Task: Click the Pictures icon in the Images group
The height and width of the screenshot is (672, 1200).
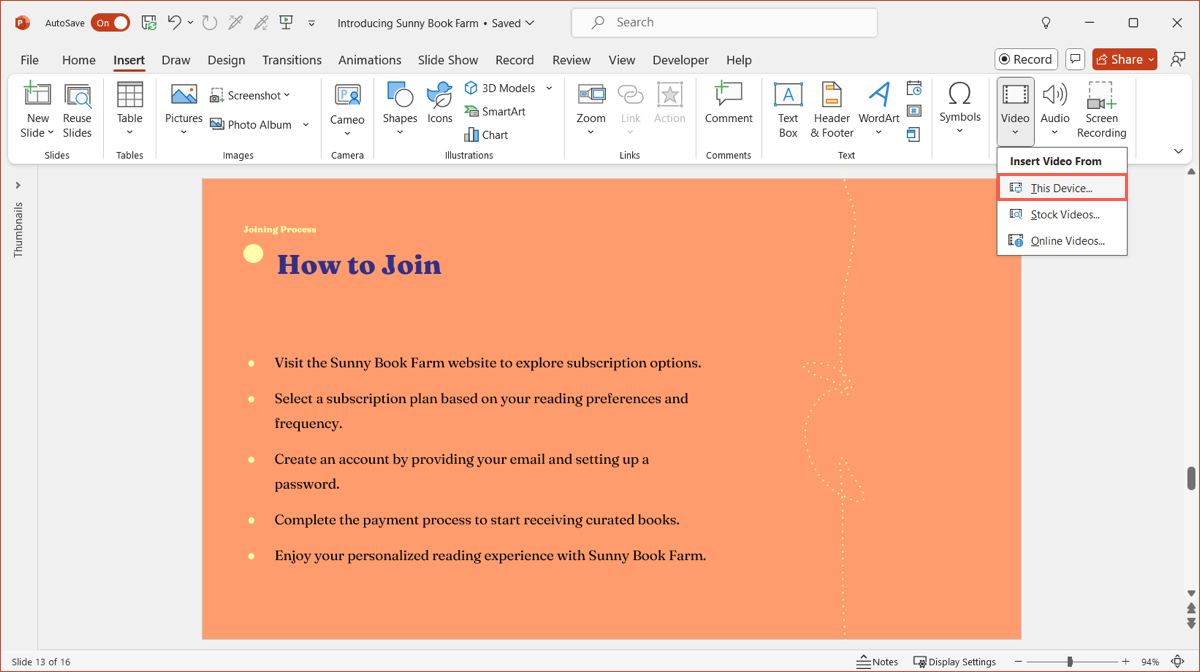Action: pos(184,95)
